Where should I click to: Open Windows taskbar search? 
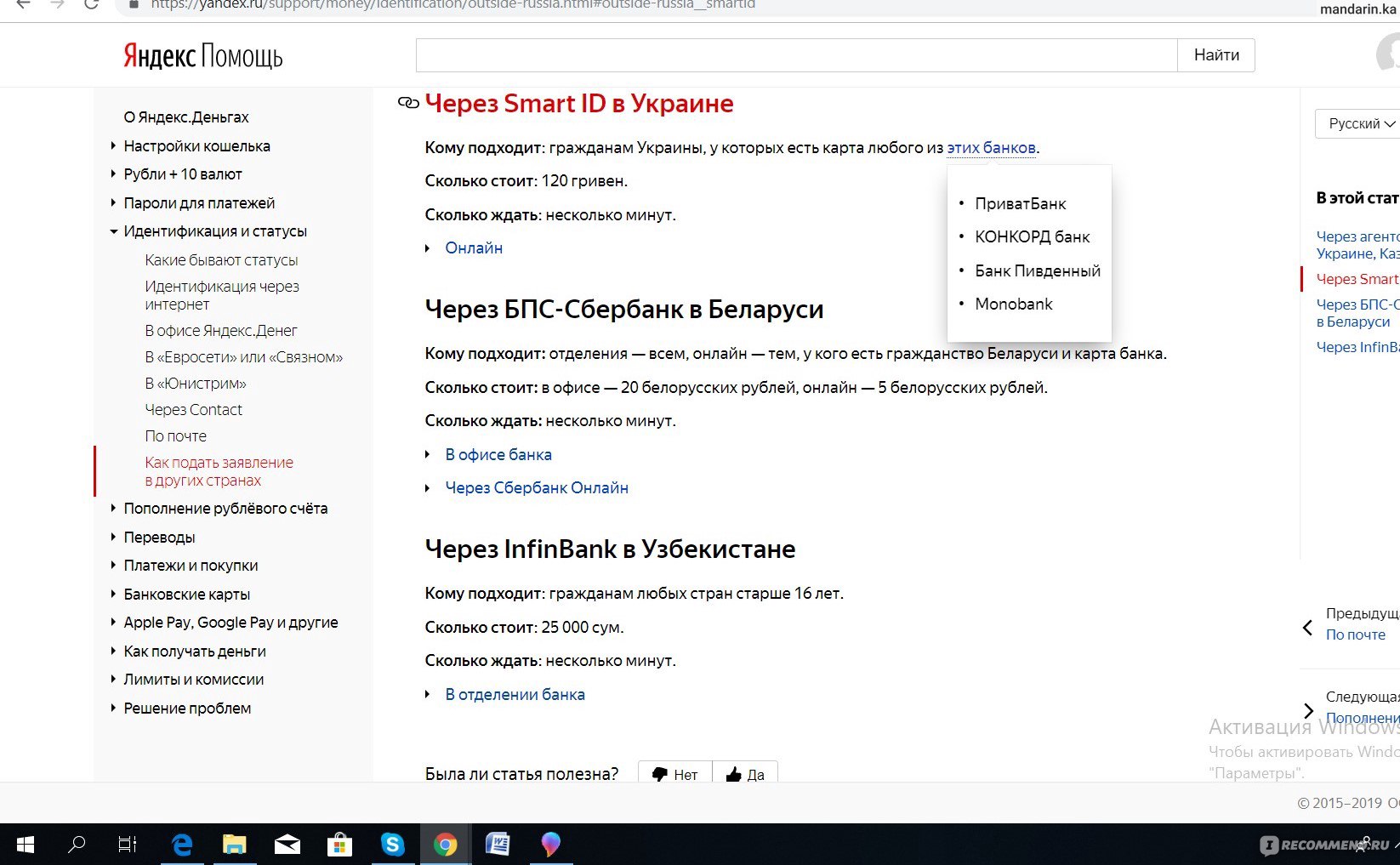[x=77, y=845]
